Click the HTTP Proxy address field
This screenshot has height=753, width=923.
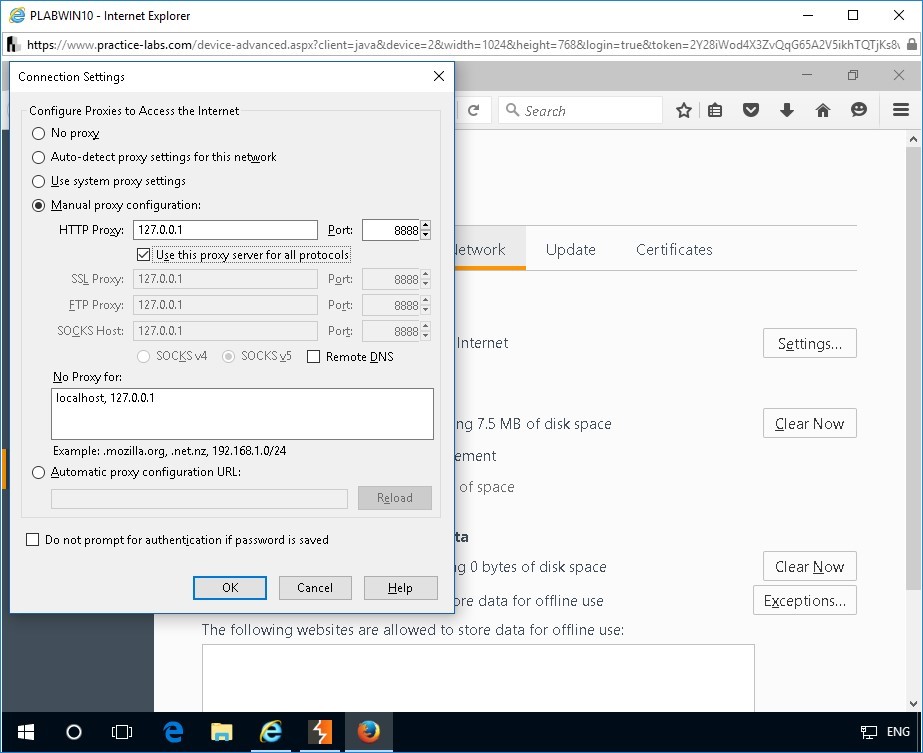225,231
